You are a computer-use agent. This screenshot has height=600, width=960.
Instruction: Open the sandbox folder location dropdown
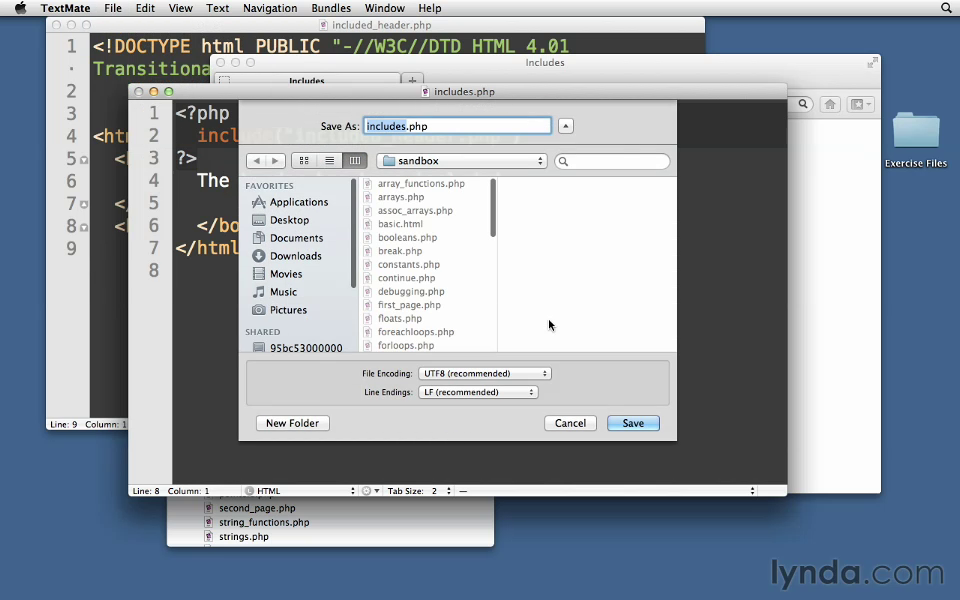tap(462, 161)
